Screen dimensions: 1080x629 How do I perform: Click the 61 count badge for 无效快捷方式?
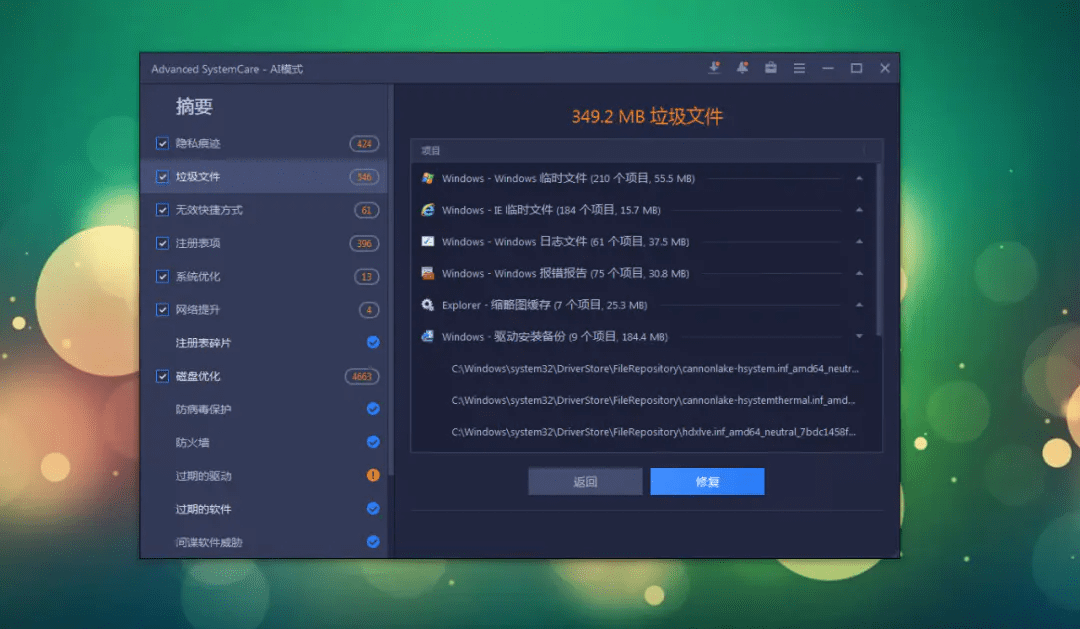click(366, 210)
